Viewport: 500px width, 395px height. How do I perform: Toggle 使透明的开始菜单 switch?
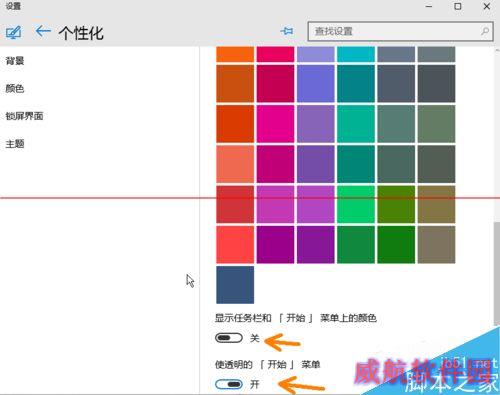[229, 384]
